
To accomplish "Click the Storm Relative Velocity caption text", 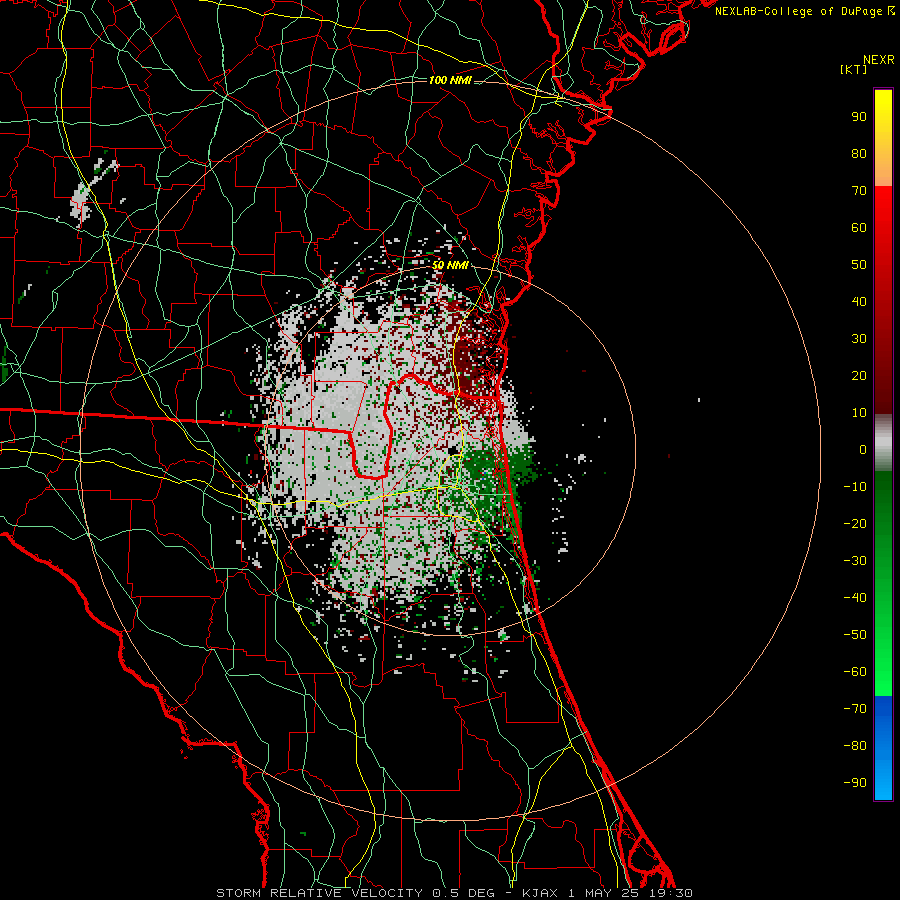I will click(454, 893).
